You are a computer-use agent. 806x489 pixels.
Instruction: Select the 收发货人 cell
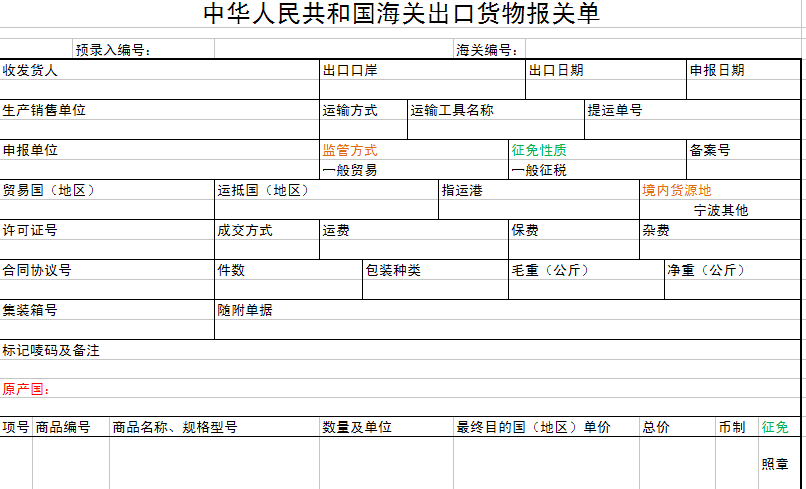(x=159, y=70)
